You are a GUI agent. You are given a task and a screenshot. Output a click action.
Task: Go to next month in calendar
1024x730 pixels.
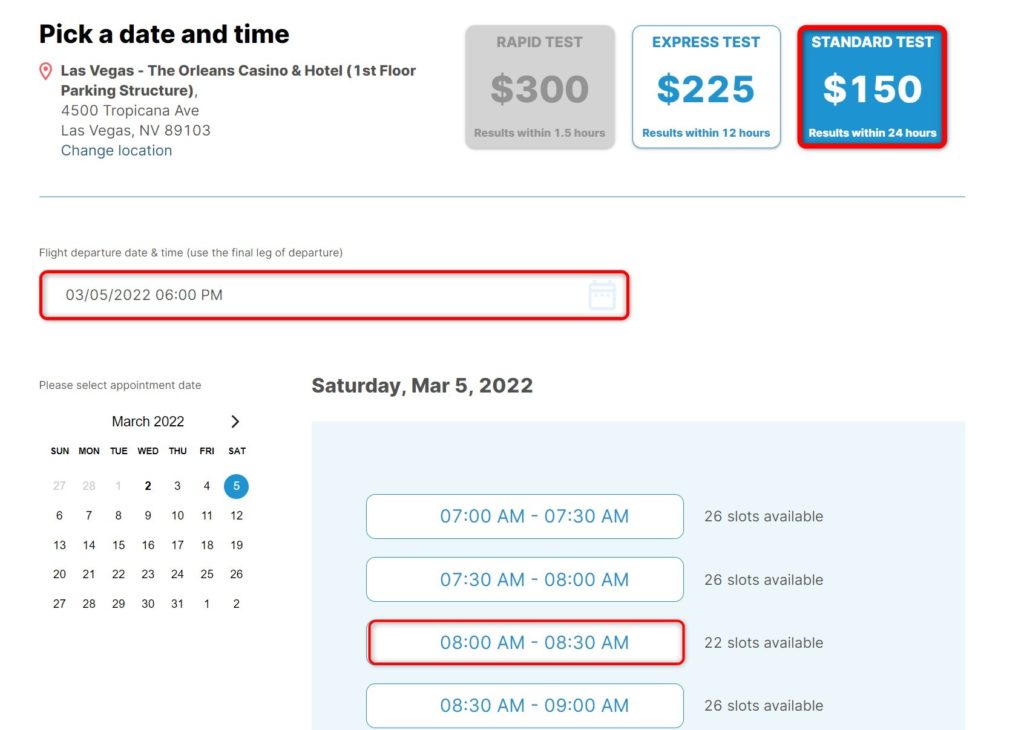coord(235,422)
